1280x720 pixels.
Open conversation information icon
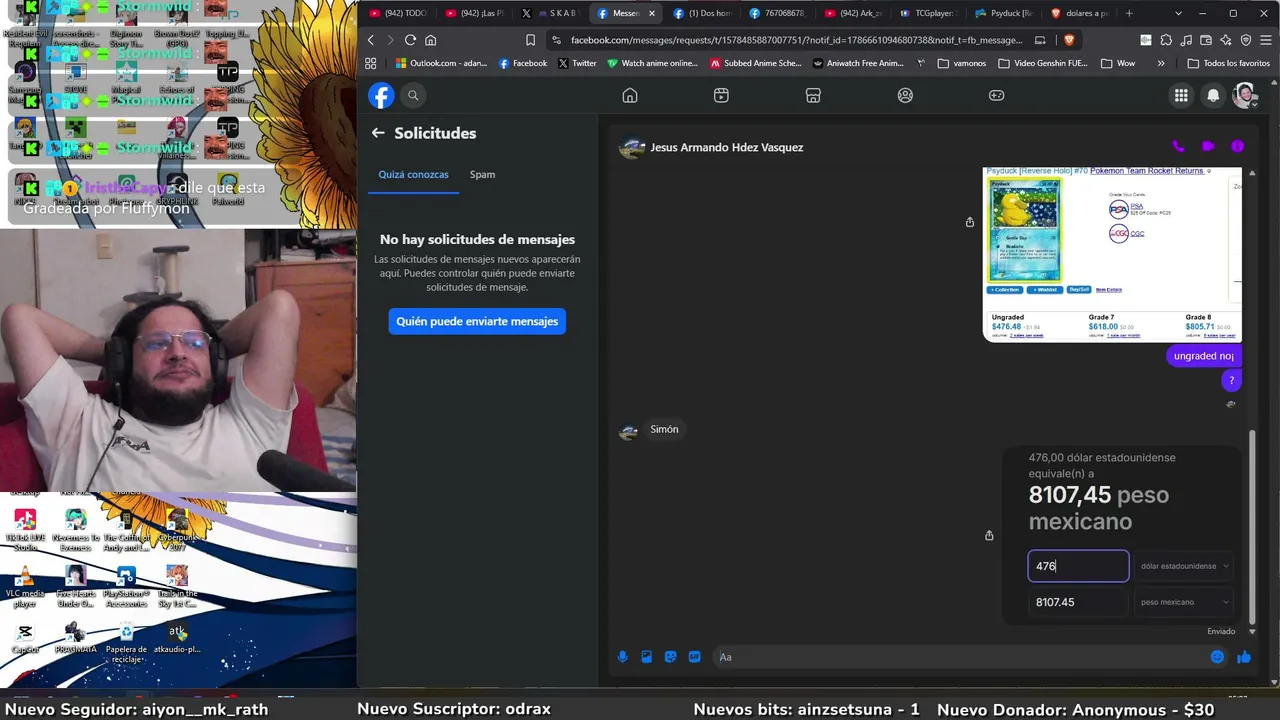pos(1237,146)
